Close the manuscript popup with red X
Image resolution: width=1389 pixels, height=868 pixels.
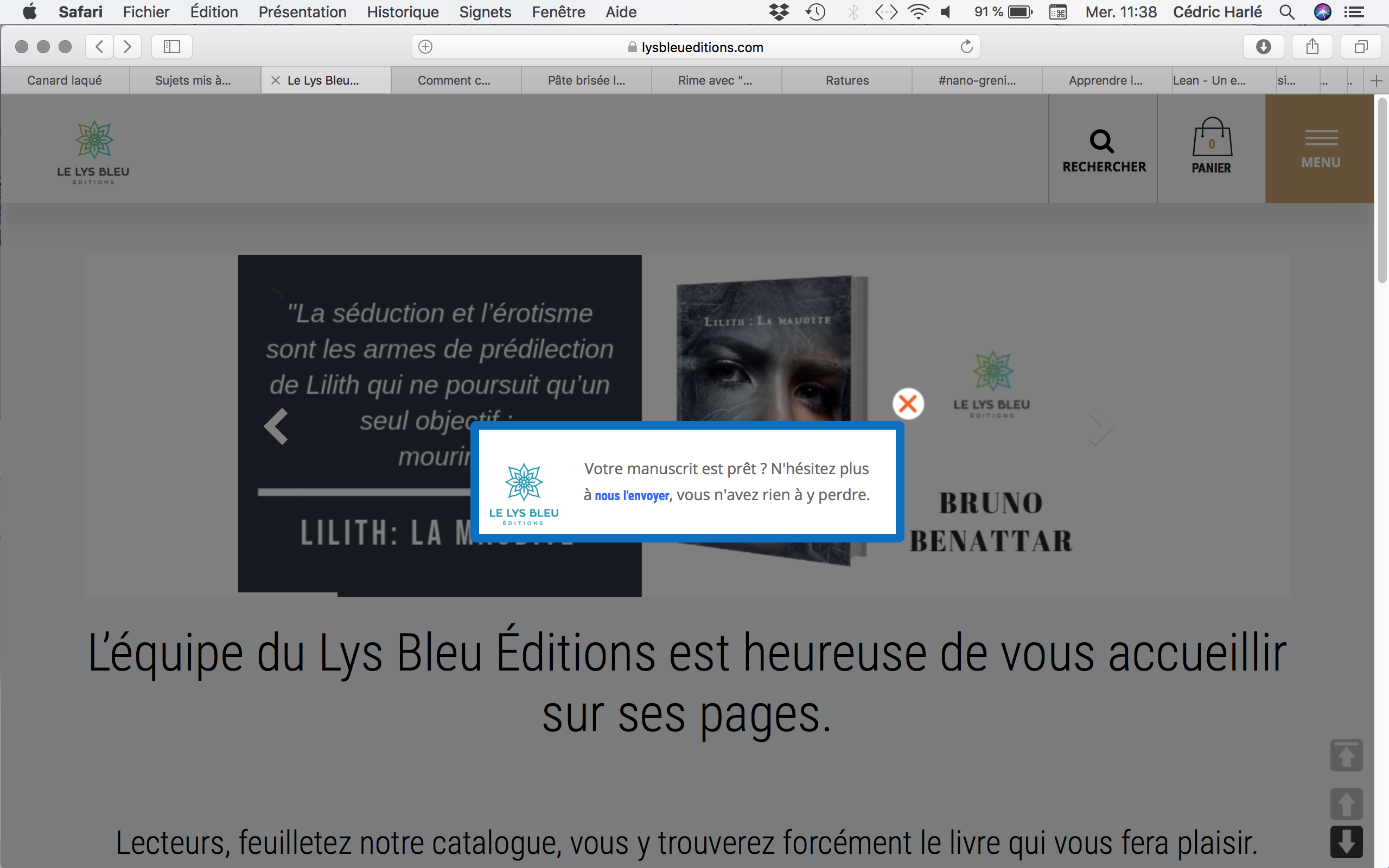pyautogui.click(x=908, y=404)
